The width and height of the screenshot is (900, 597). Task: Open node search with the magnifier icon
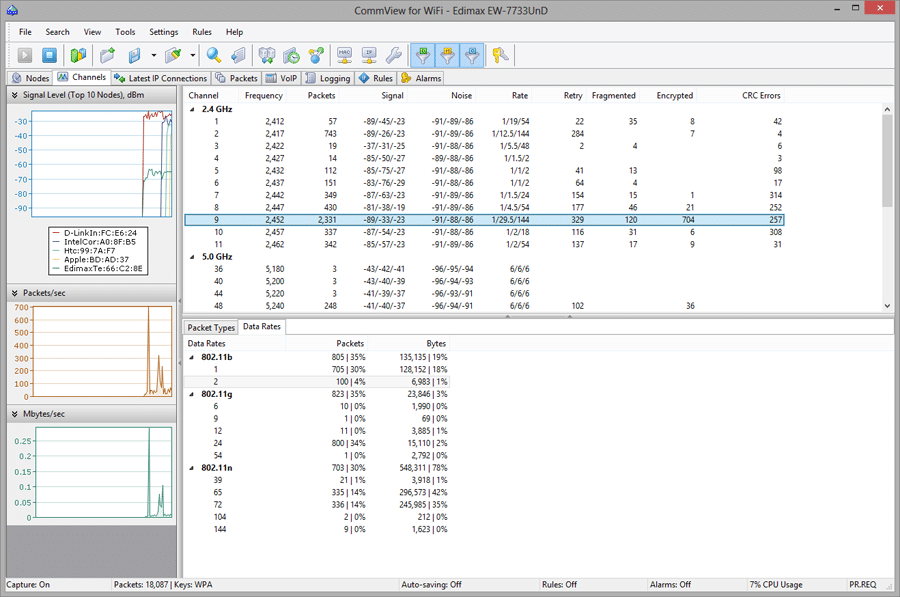pos(212,56)
